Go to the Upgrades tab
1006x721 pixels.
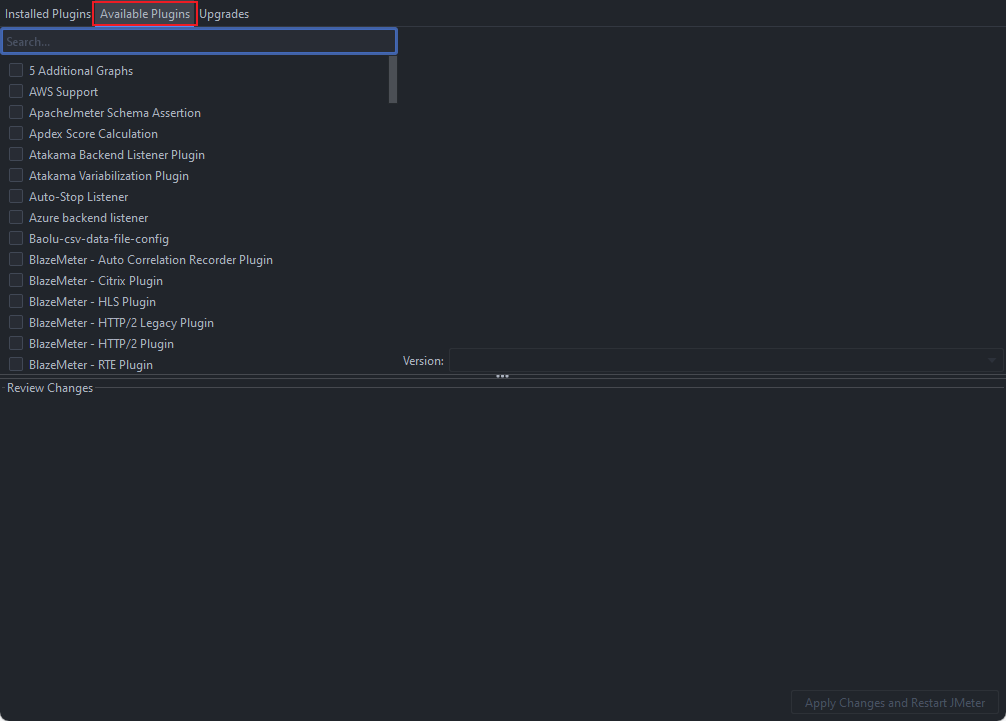[224, 13]
